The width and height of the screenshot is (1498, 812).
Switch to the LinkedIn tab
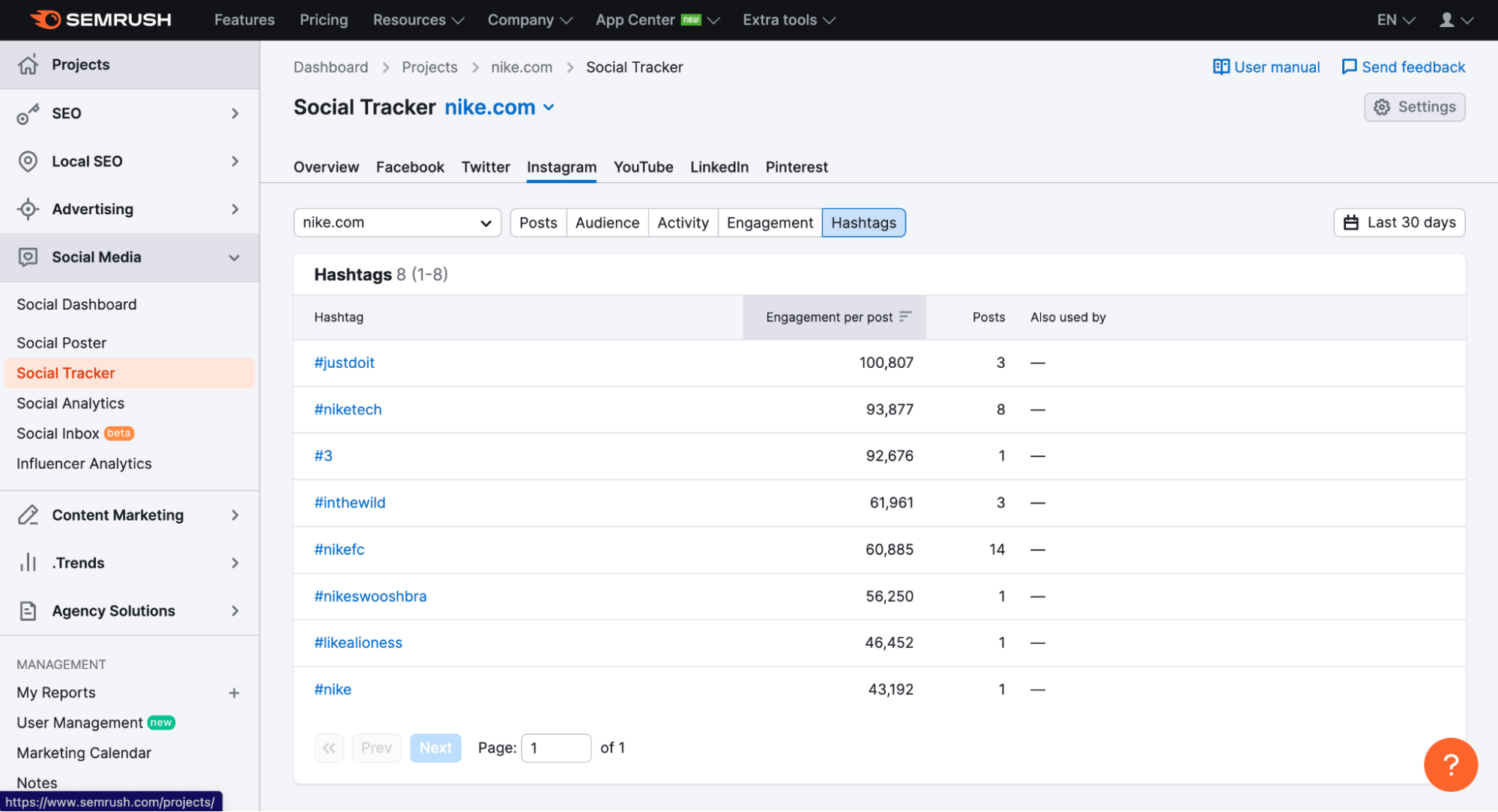click(719, 167)
